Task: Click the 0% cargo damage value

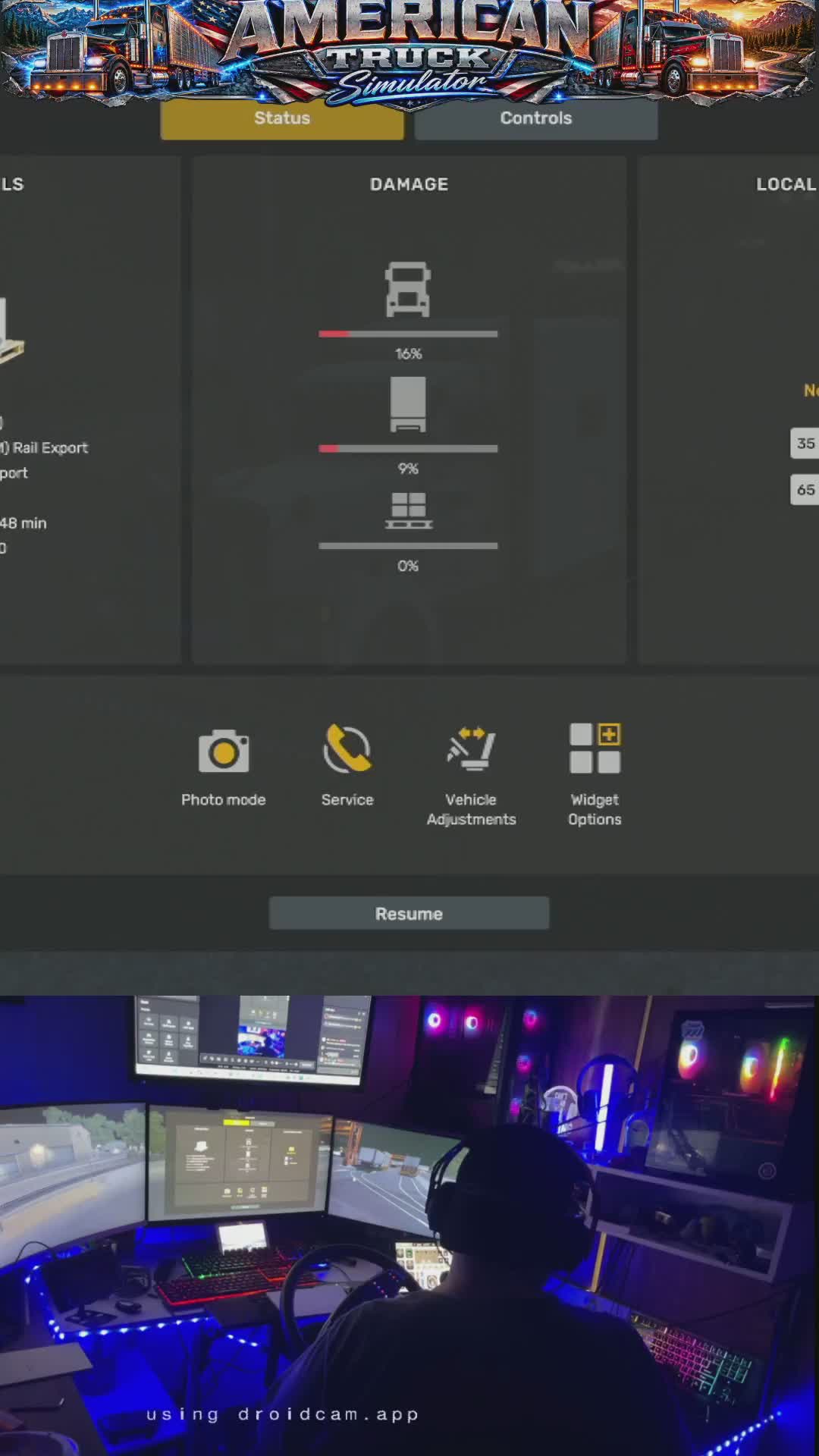Action: 408,566
